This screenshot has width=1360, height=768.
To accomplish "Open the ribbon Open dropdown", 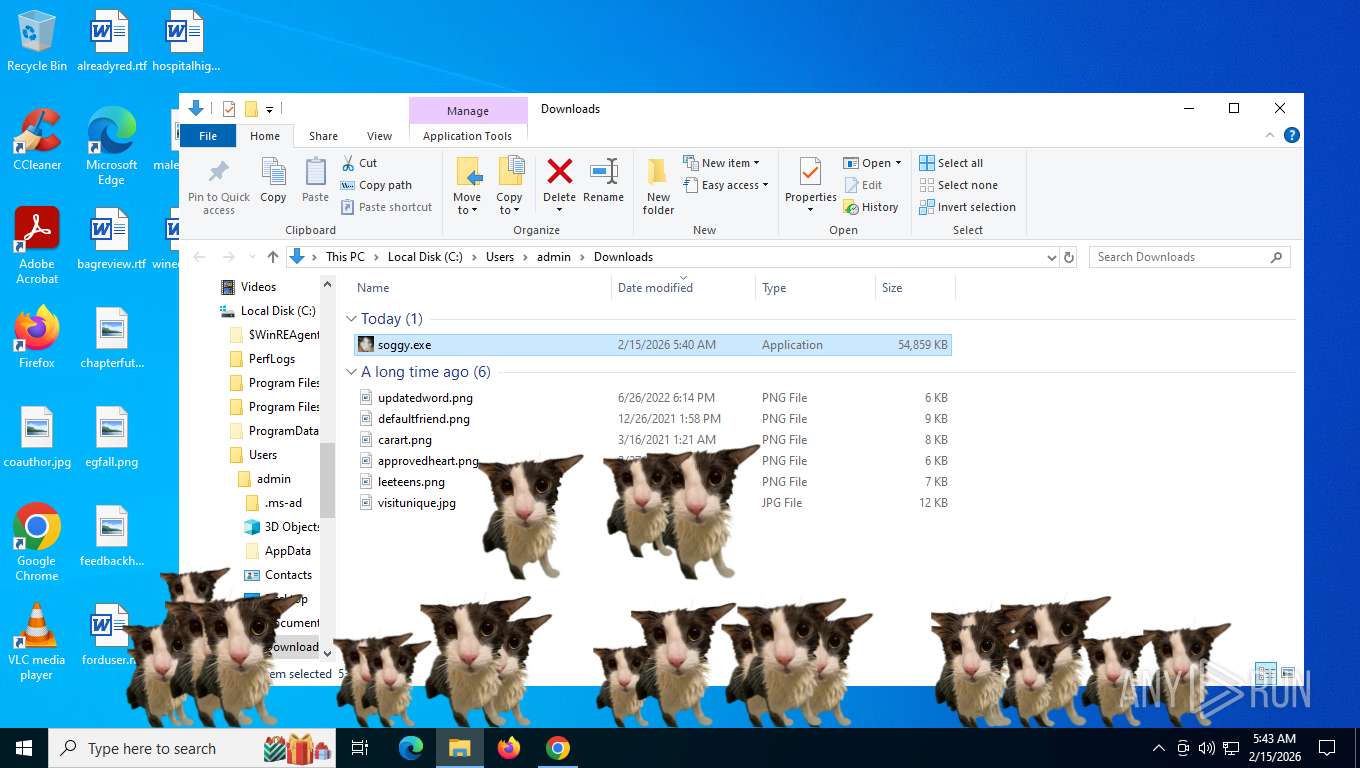I will pos(872,163).
